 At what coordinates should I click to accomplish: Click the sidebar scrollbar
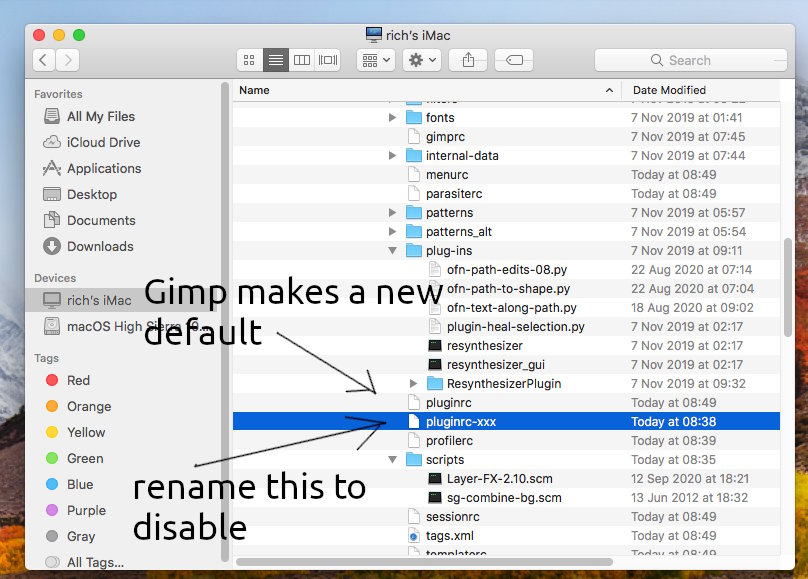225,322
